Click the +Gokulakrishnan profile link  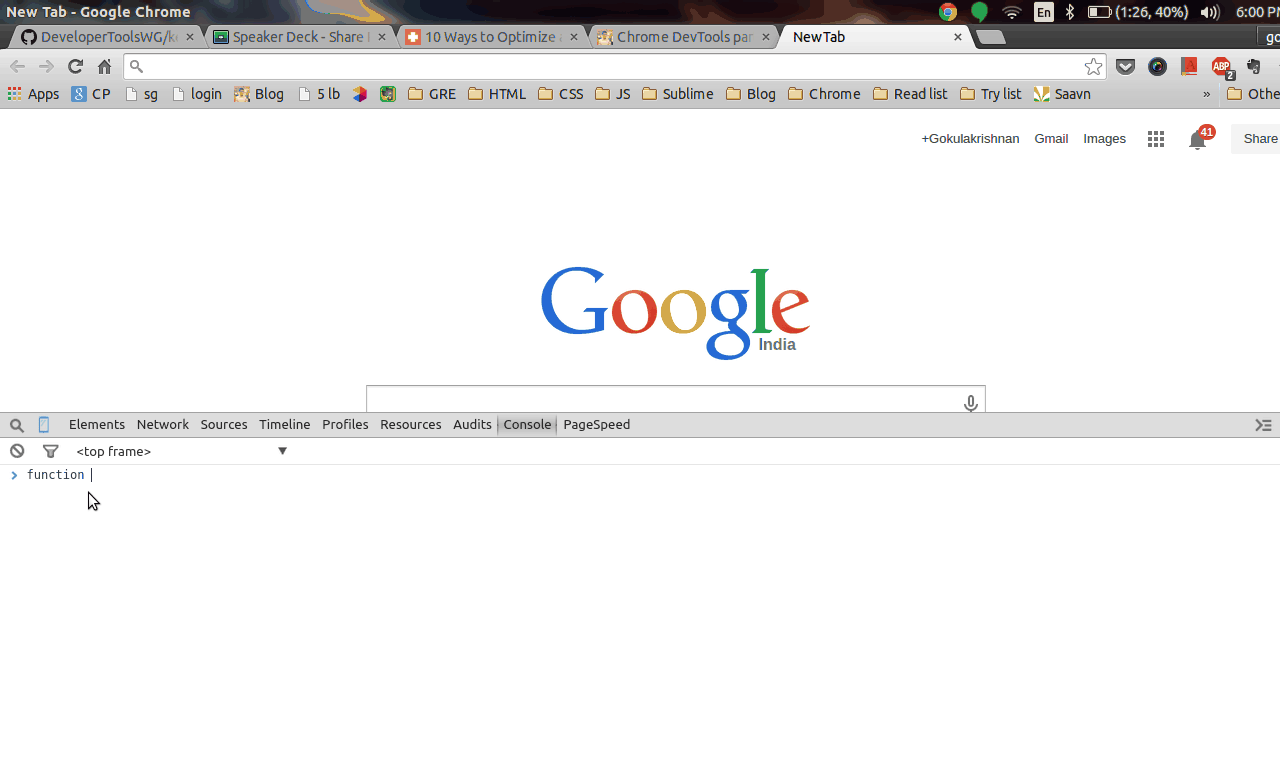pos(970,139)
